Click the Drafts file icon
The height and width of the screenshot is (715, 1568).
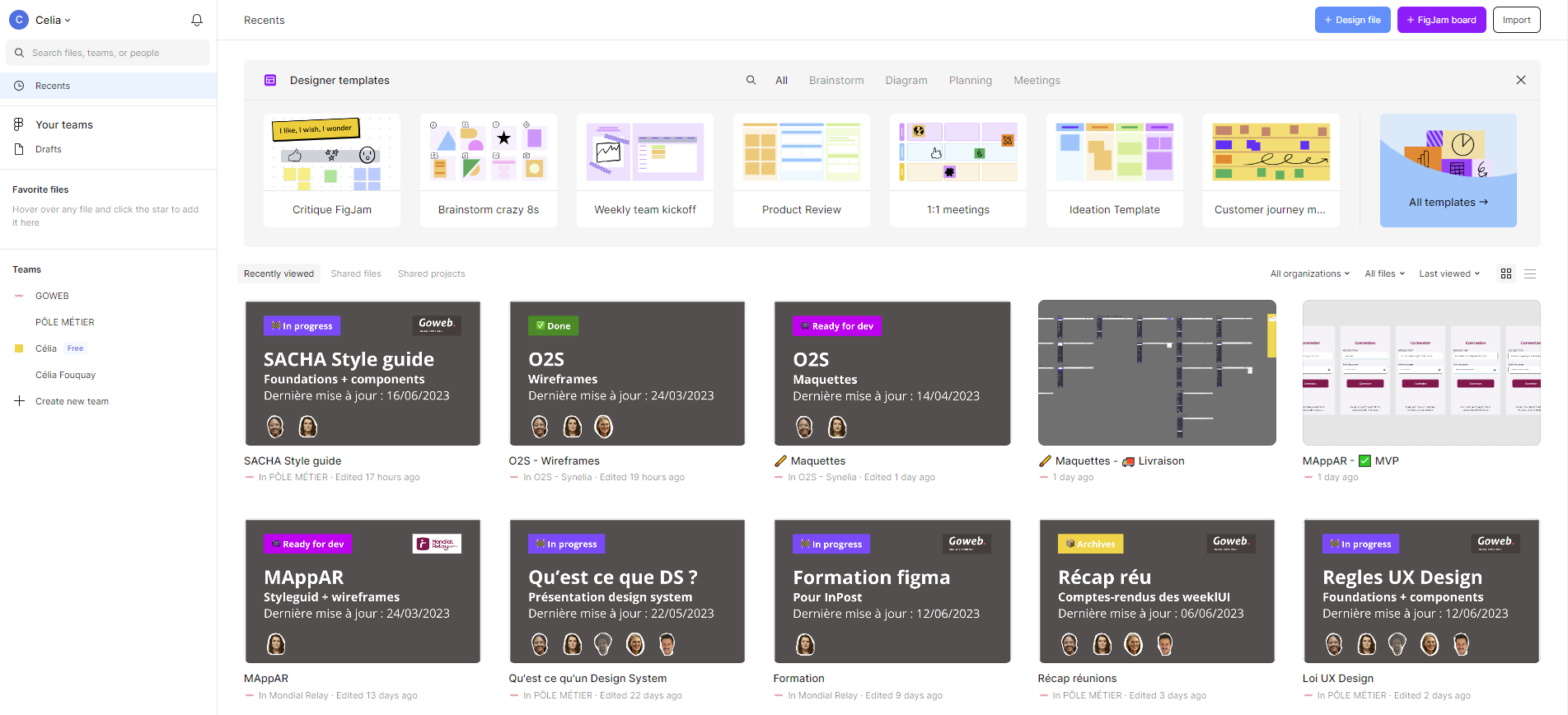[x=19, y=149]
